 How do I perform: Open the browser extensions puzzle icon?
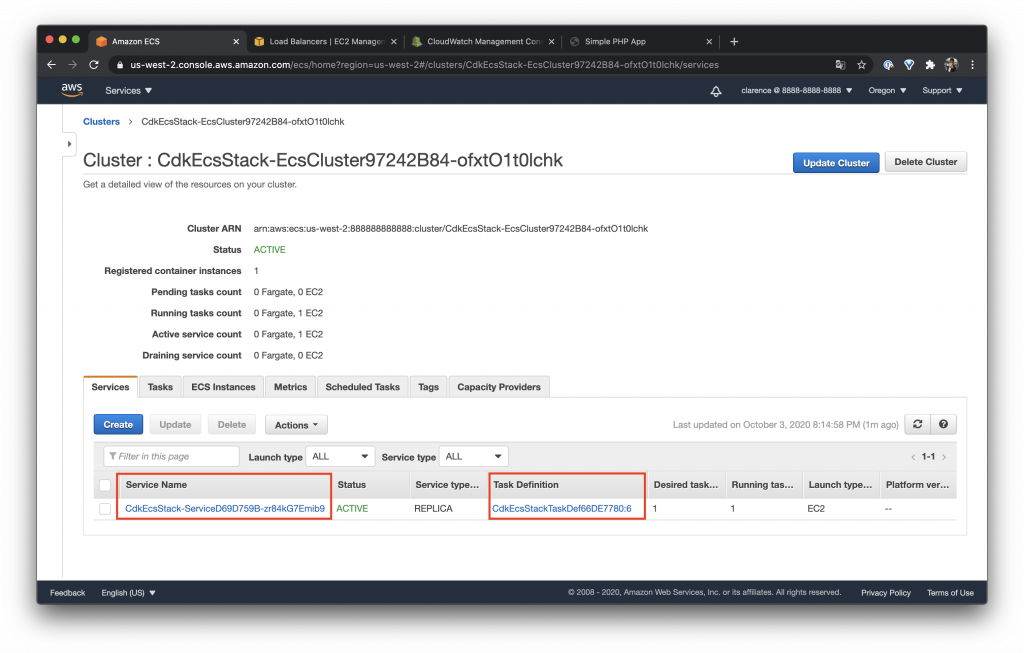tap(930, 65)
